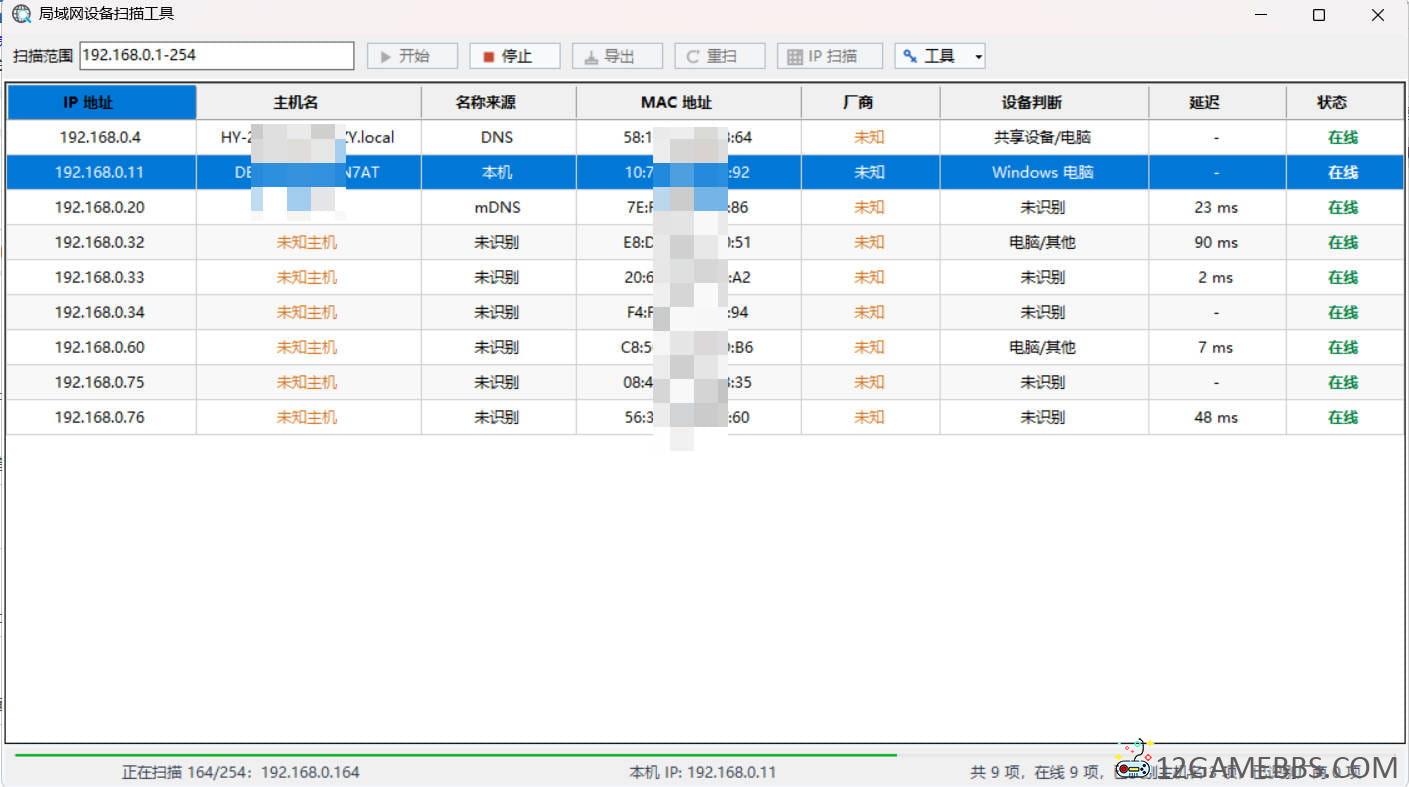Select row with IP 192.168.0.60
1409x787 pixels.
pos(705,347)
